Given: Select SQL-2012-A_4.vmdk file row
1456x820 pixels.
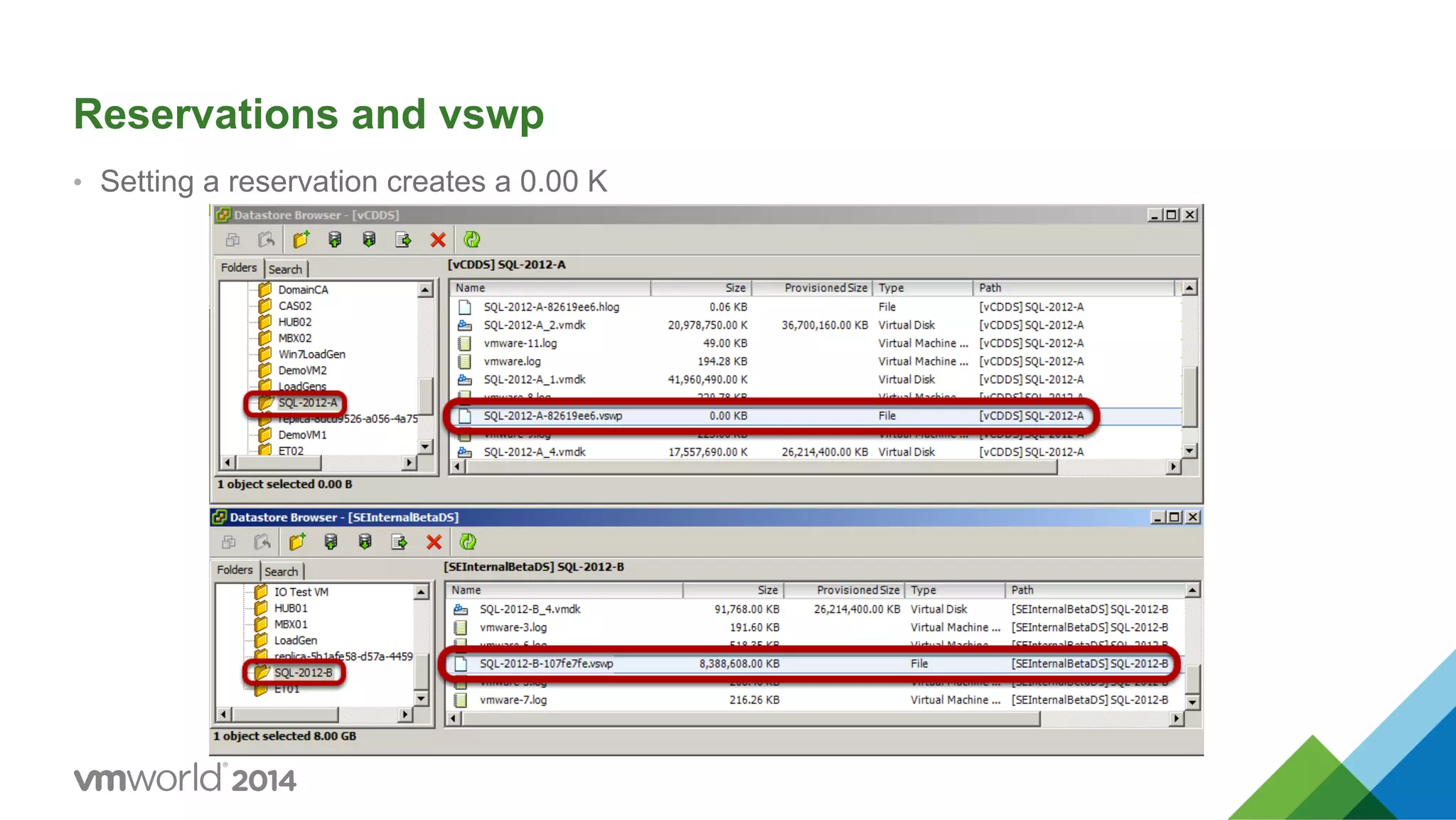Looking at the screenshot, I should click(816, 452).
